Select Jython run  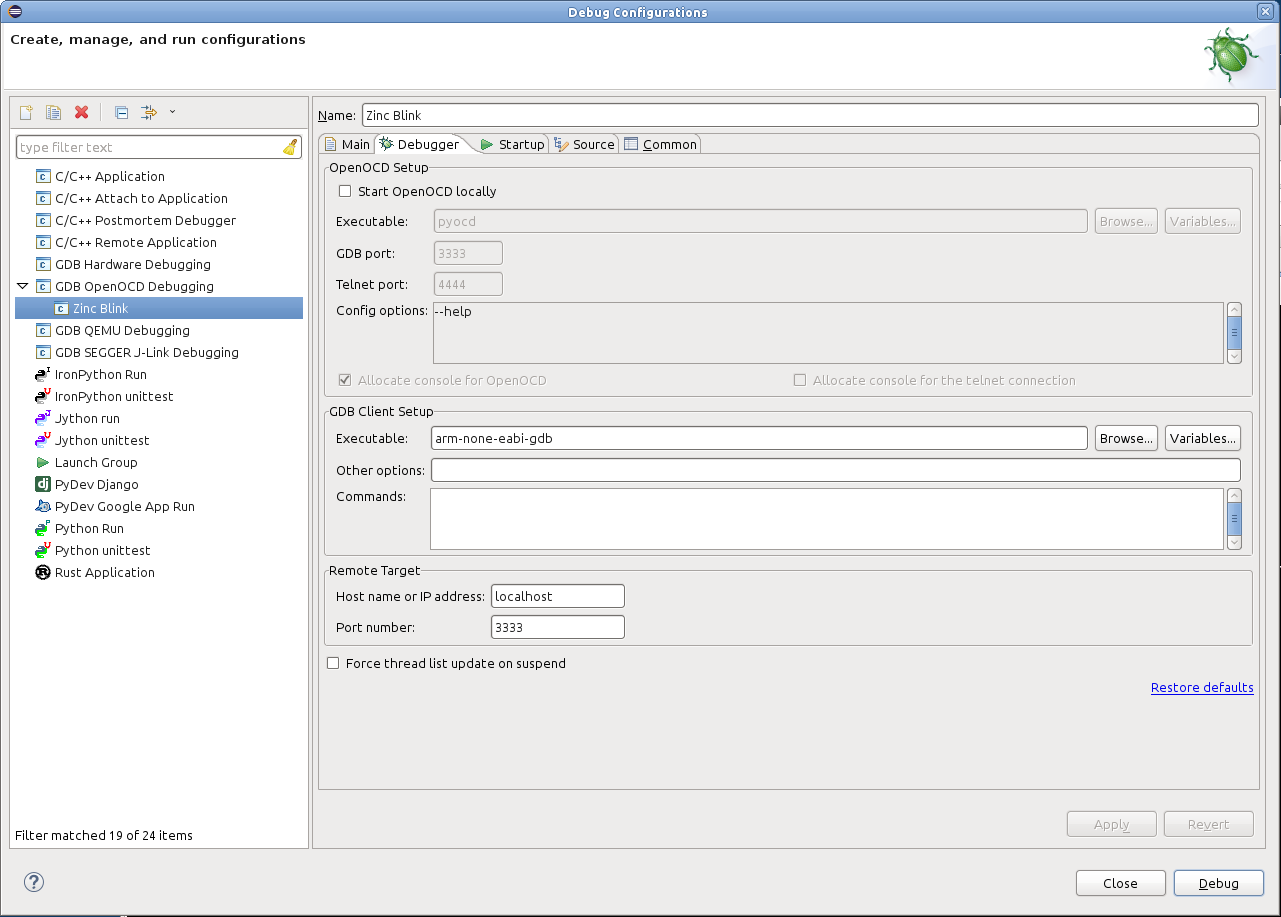[x=87, y=418]
